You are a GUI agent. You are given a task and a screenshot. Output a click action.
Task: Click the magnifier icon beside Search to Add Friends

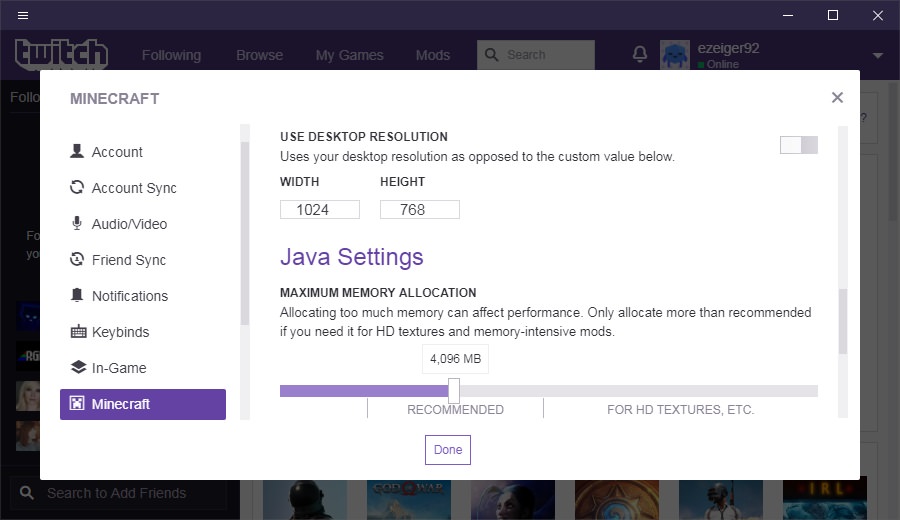point(26,492)
